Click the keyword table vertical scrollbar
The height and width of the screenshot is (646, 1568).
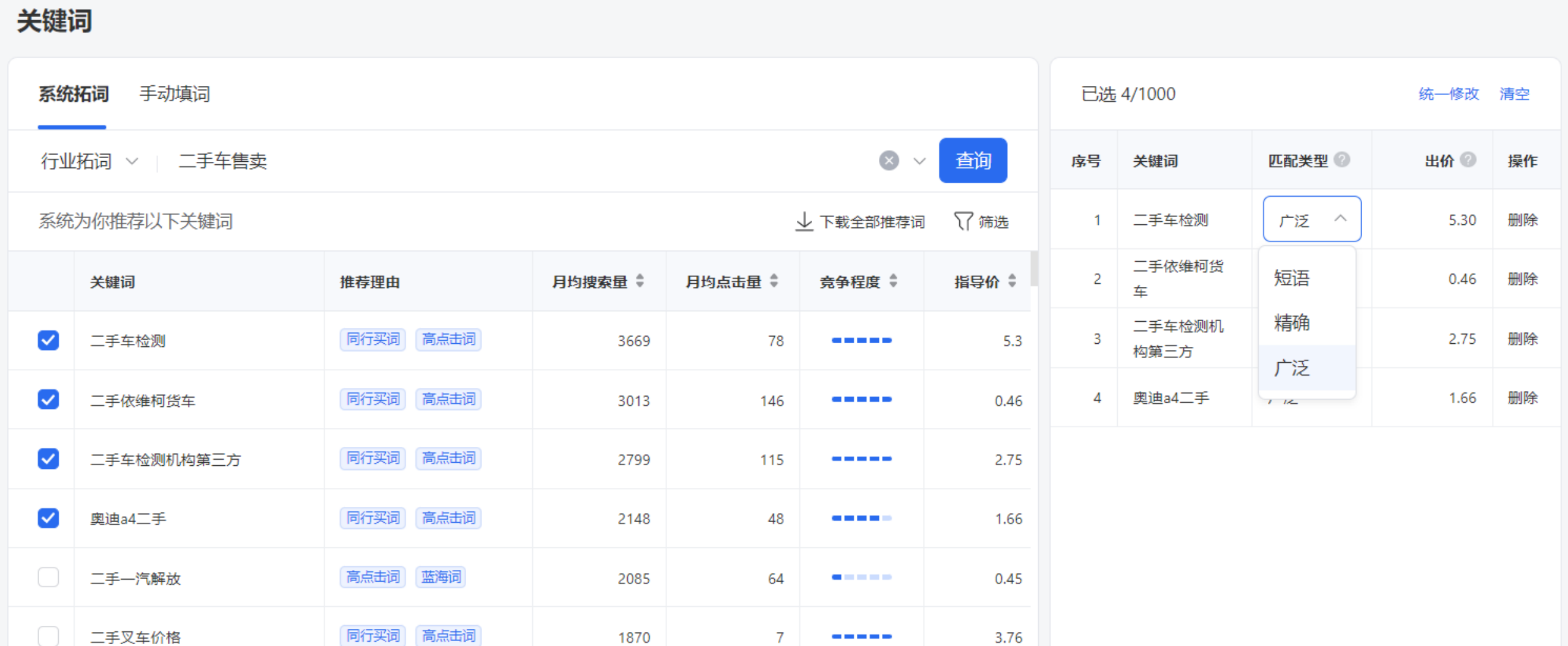(1034, 270)
